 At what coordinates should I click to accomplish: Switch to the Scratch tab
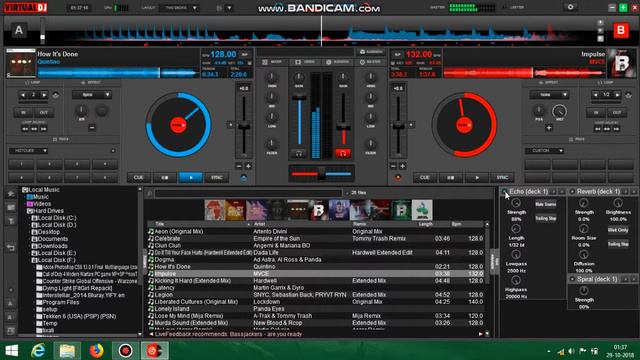[x=338, y=62]
